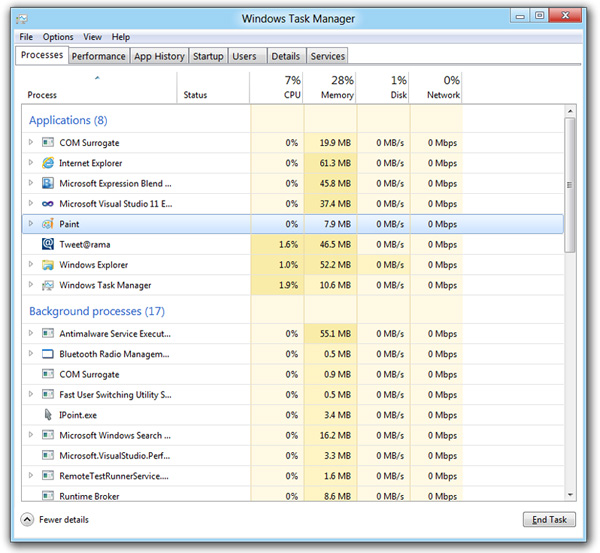Expand the Paint process entry
The width and height of the screenshot is (600, 553).
[31, 223]
